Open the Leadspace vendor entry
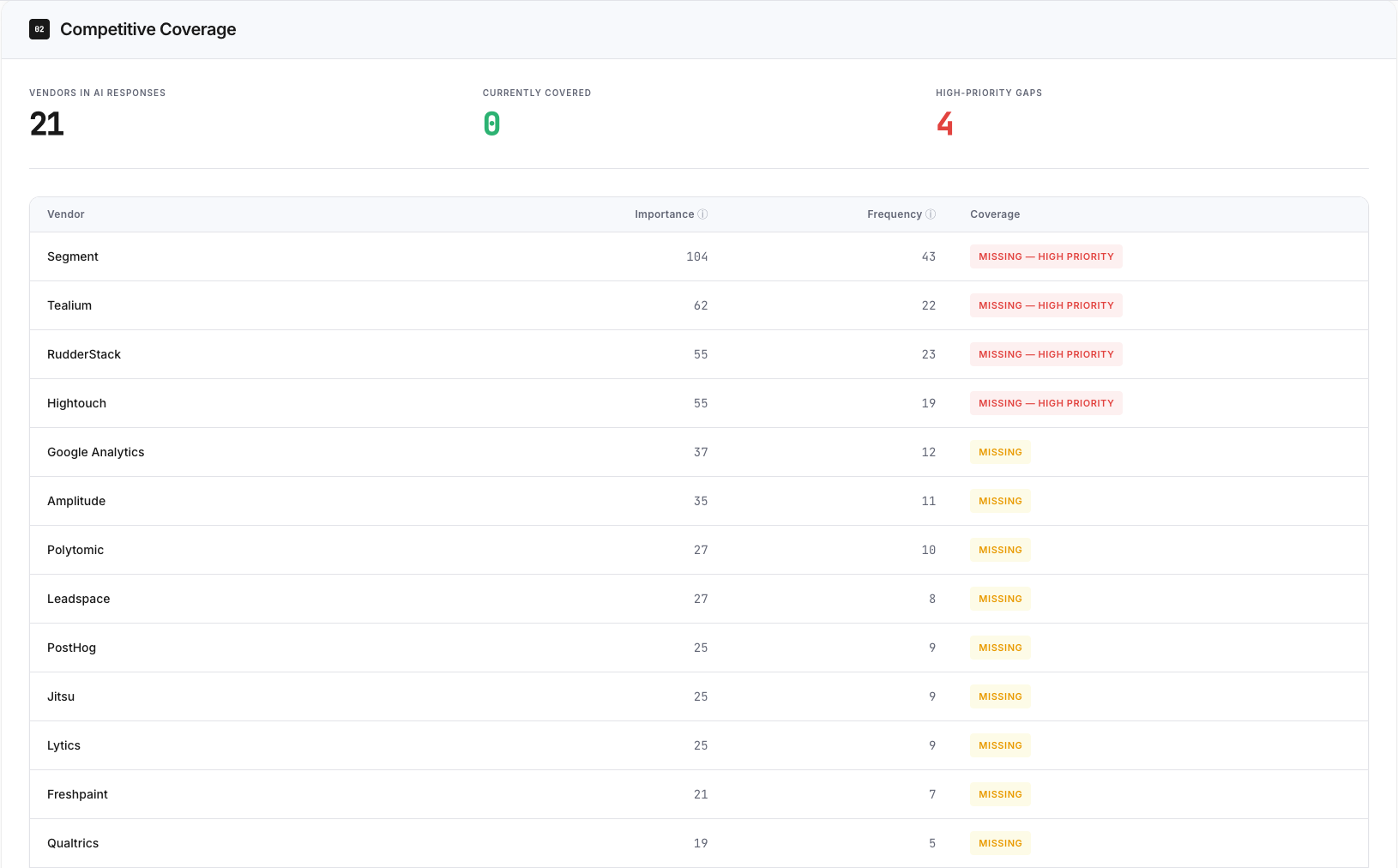 [79, 599]
